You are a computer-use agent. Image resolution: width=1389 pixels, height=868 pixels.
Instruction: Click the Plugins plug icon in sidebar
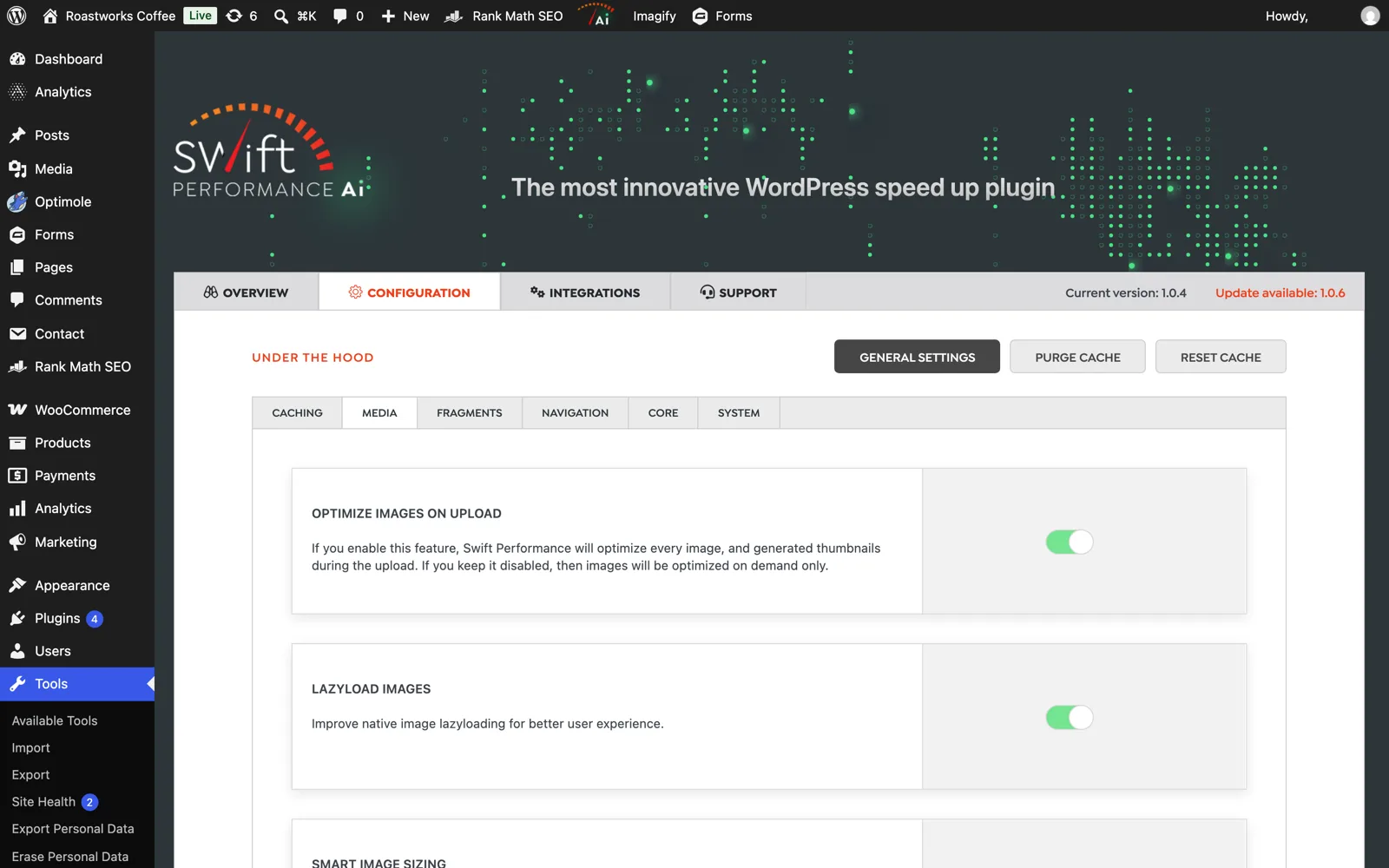[17, 618]
